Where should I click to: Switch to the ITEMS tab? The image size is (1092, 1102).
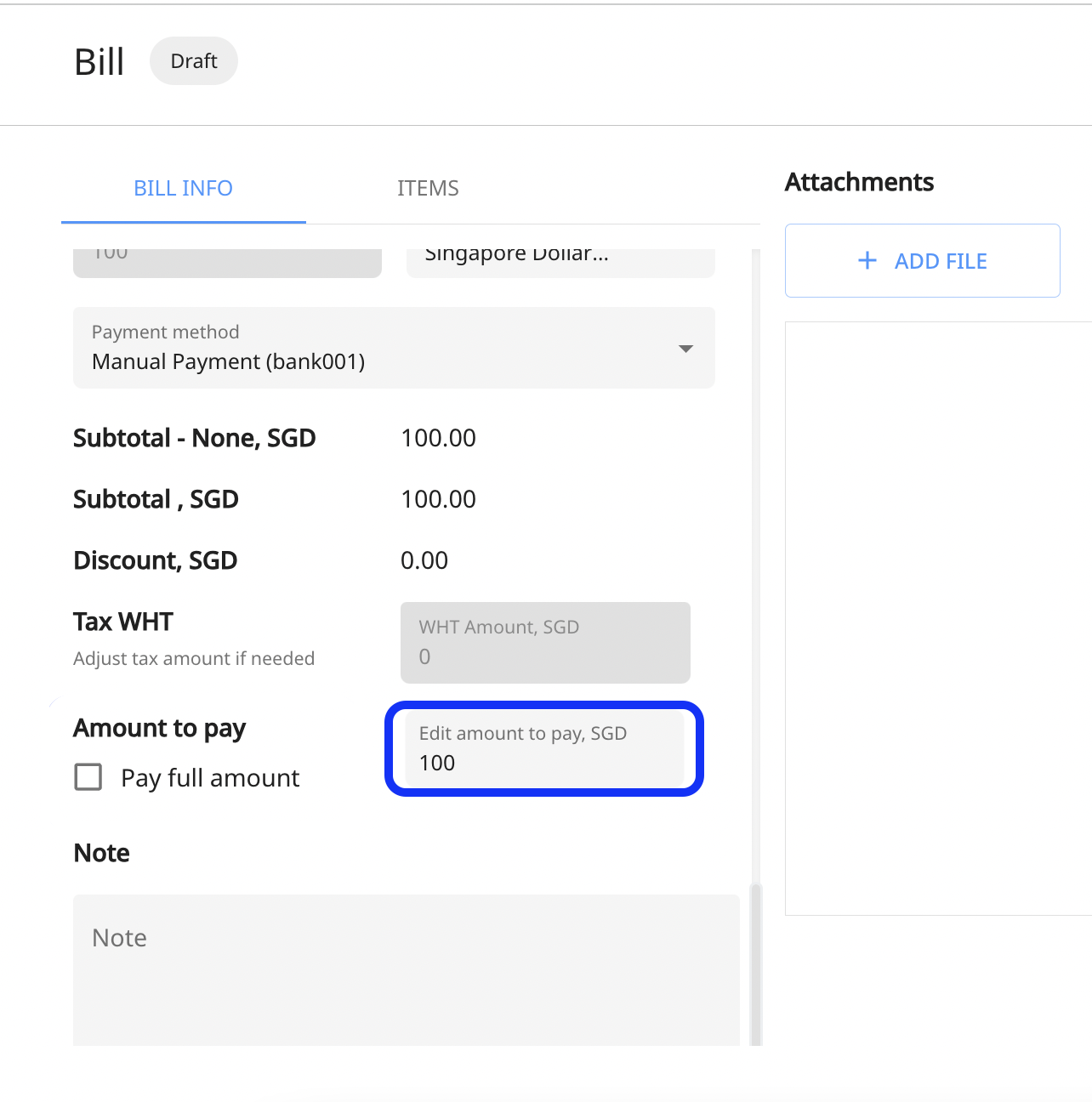point(428,188)
